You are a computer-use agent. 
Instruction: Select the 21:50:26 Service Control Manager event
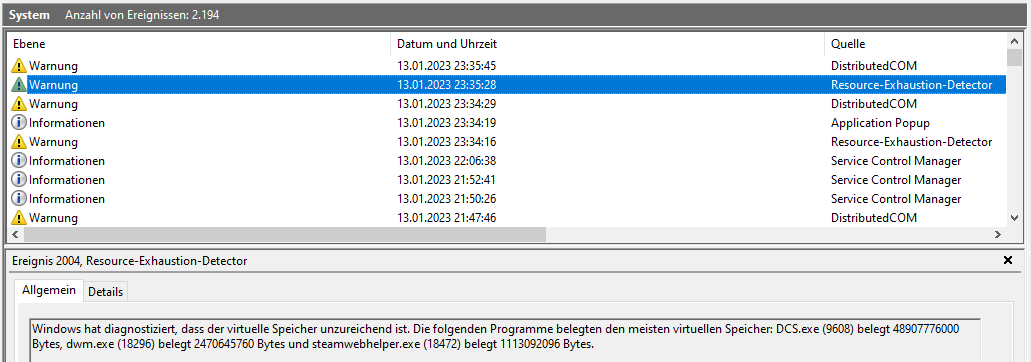(x=507, y=199)
